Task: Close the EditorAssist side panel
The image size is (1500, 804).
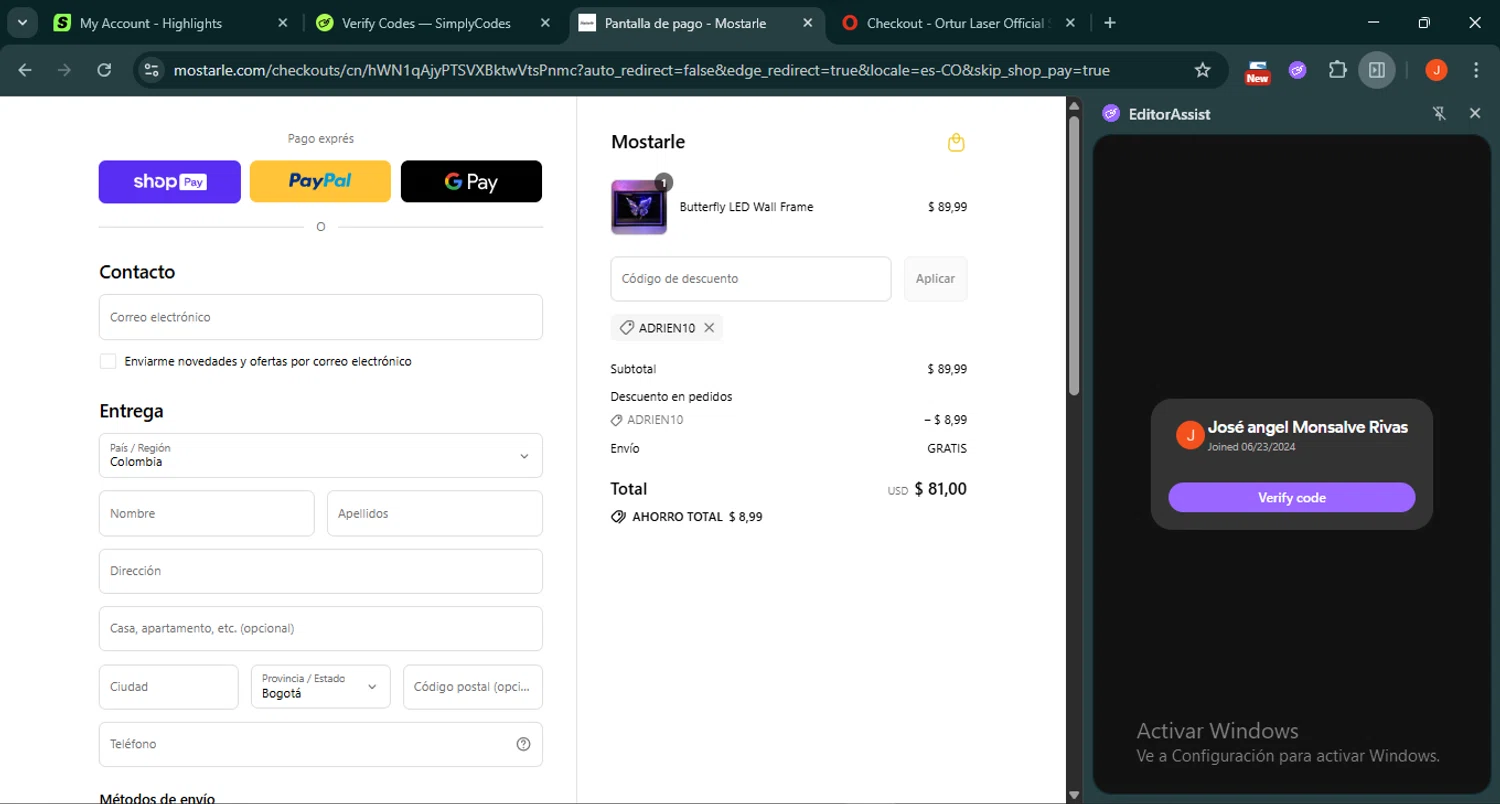Action: pos(1475,114)
